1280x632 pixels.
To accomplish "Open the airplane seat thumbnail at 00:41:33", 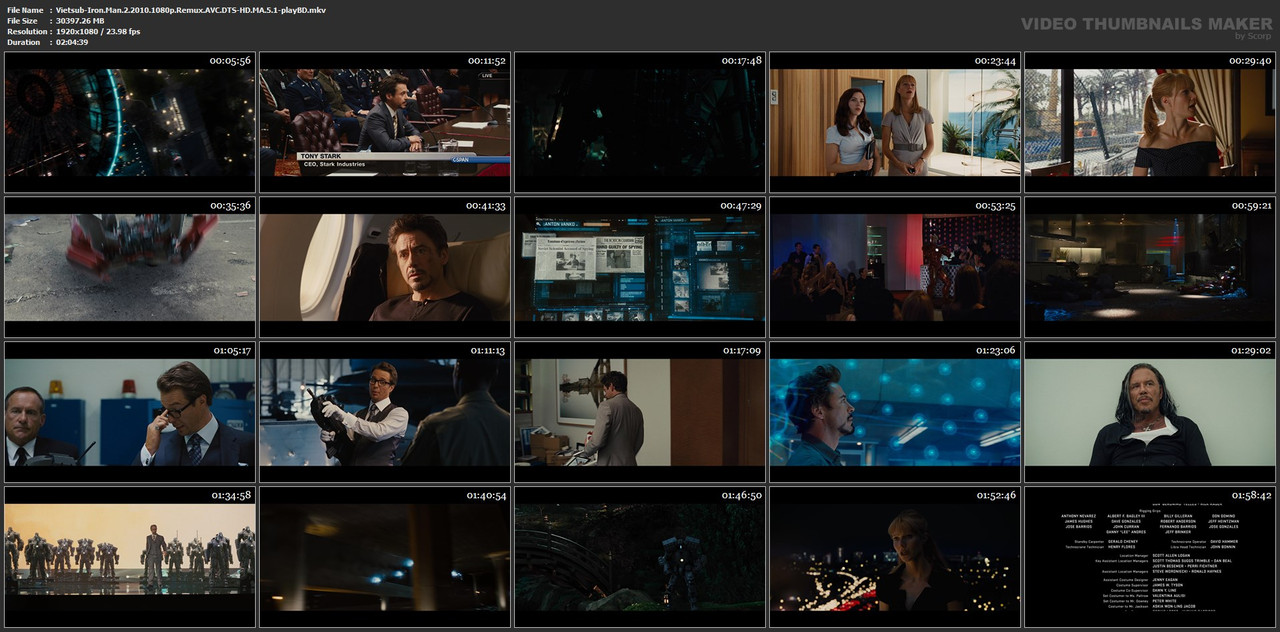I will (385, 267).
